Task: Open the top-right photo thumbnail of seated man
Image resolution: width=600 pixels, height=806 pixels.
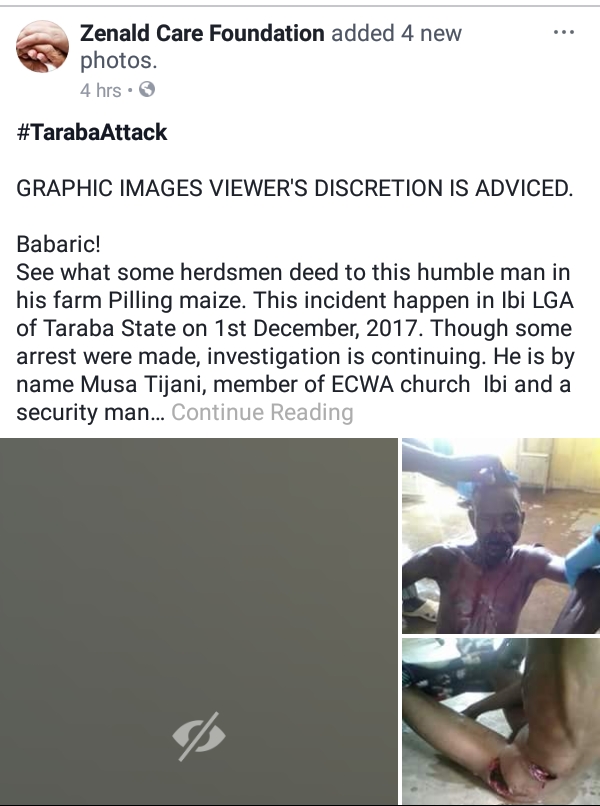Action: (x=501, y=535)
